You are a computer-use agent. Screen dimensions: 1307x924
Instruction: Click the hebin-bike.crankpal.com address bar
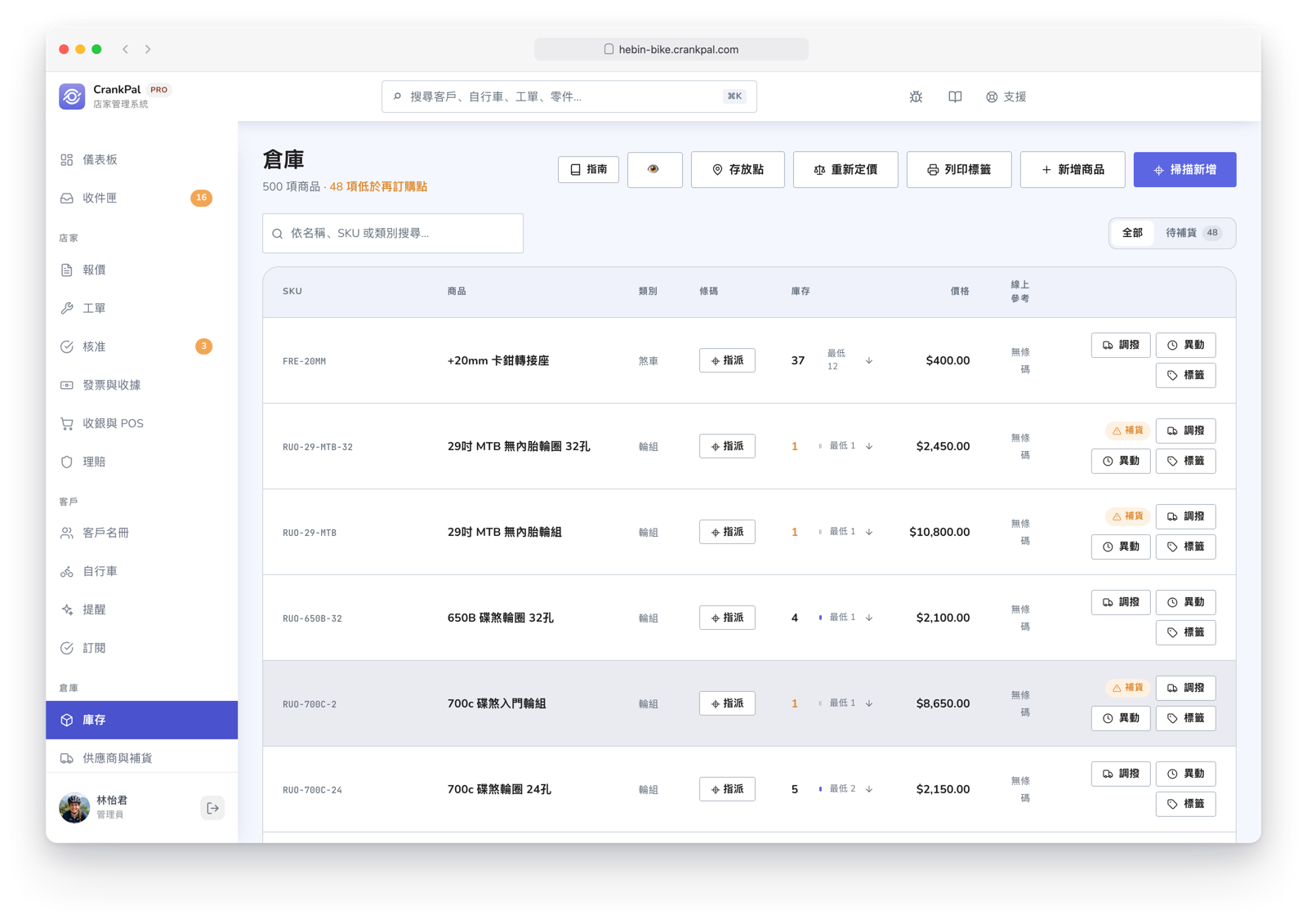tap(671, 49)
